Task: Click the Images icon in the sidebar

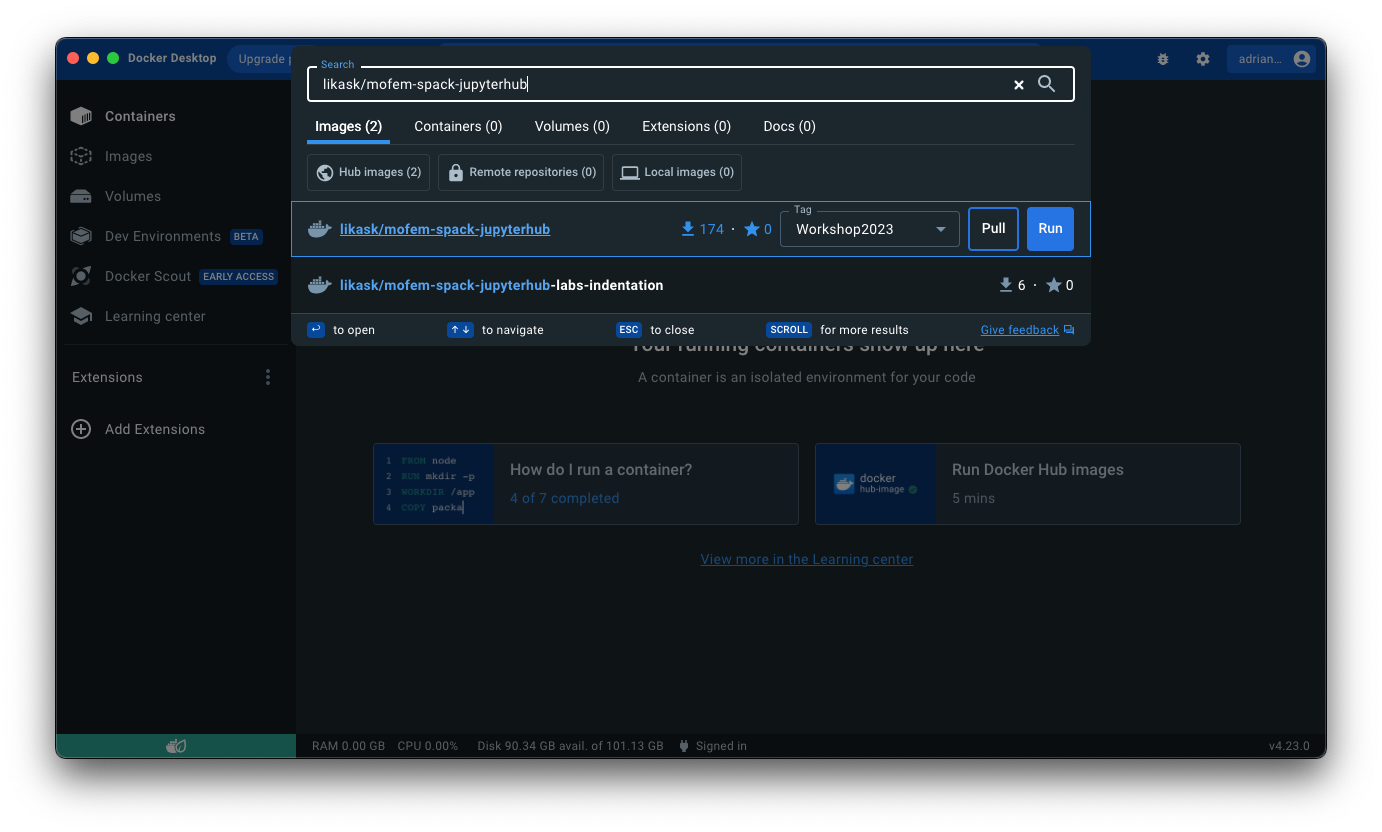Action: pyautogui.click(x=81, y=156)
